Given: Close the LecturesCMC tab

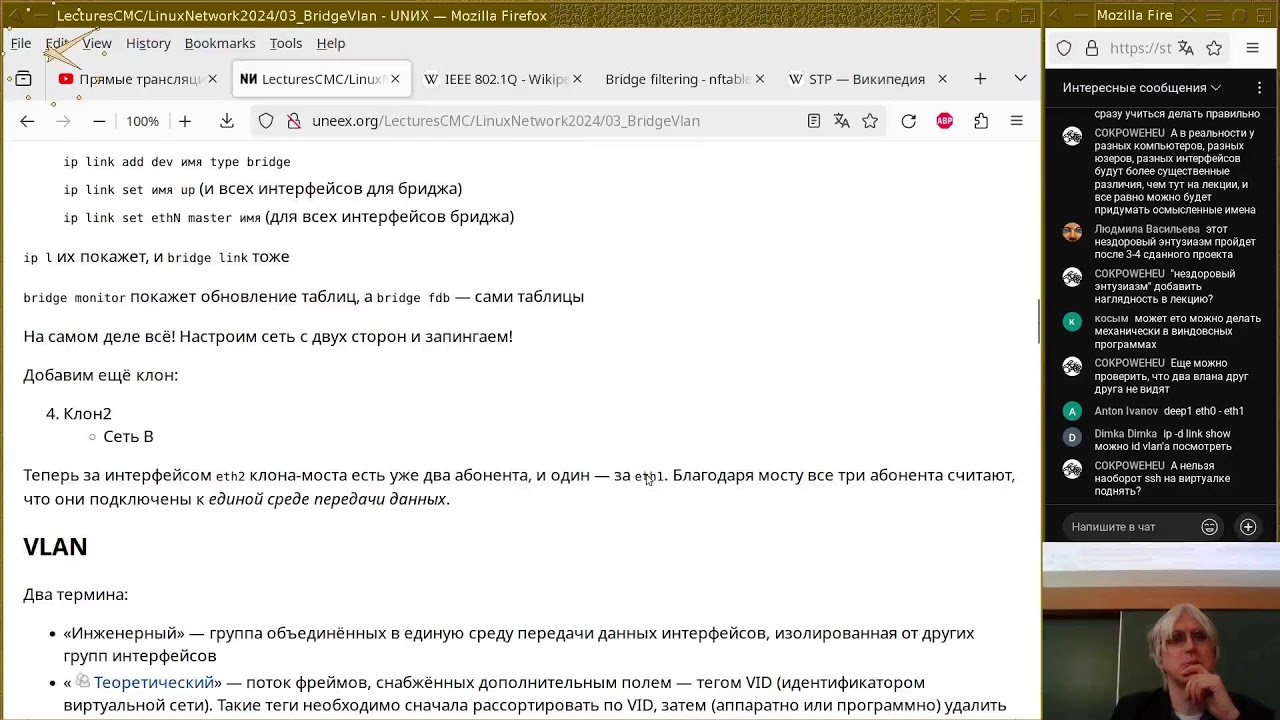Looking at the screenshot, I should point(395,79).
